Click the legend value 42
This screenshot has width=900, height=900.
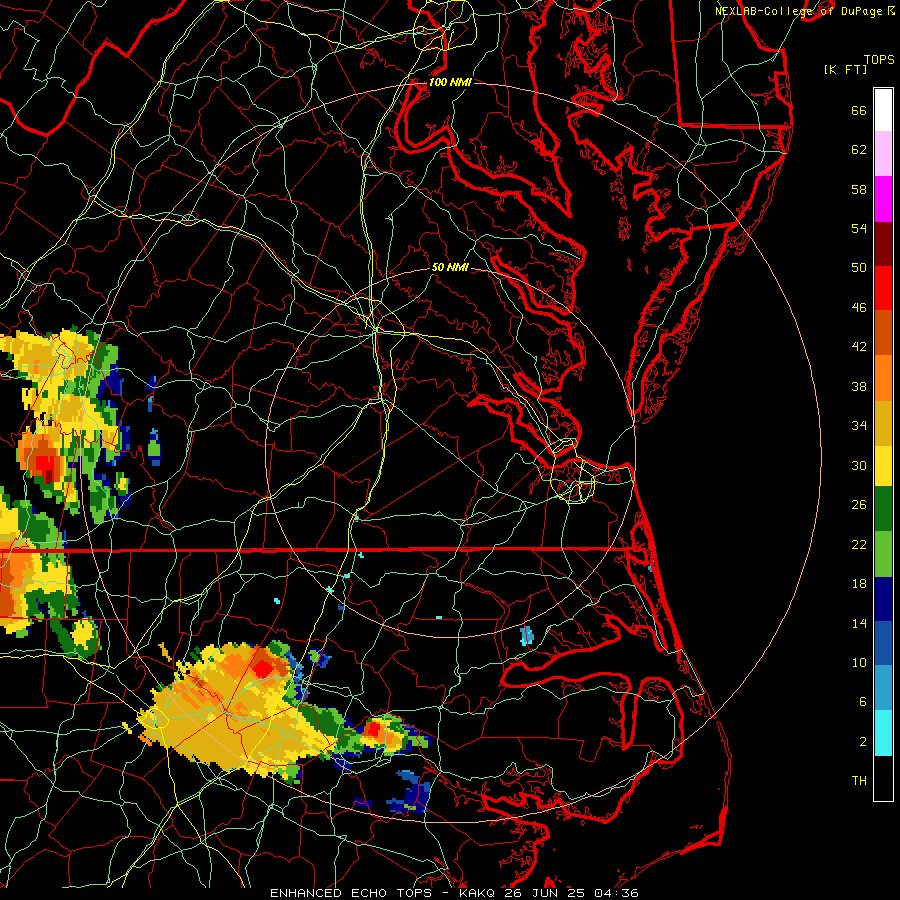coord(859,347)
